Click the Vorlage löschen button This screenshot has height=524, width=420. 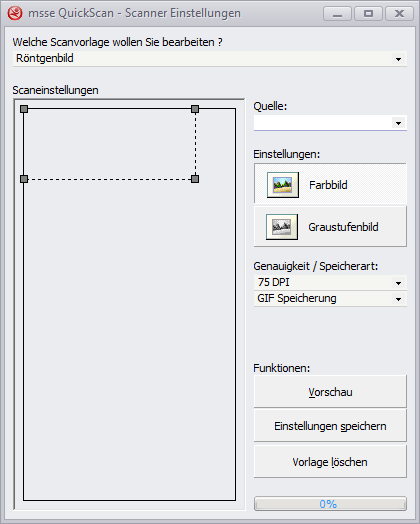pos(330,462)
